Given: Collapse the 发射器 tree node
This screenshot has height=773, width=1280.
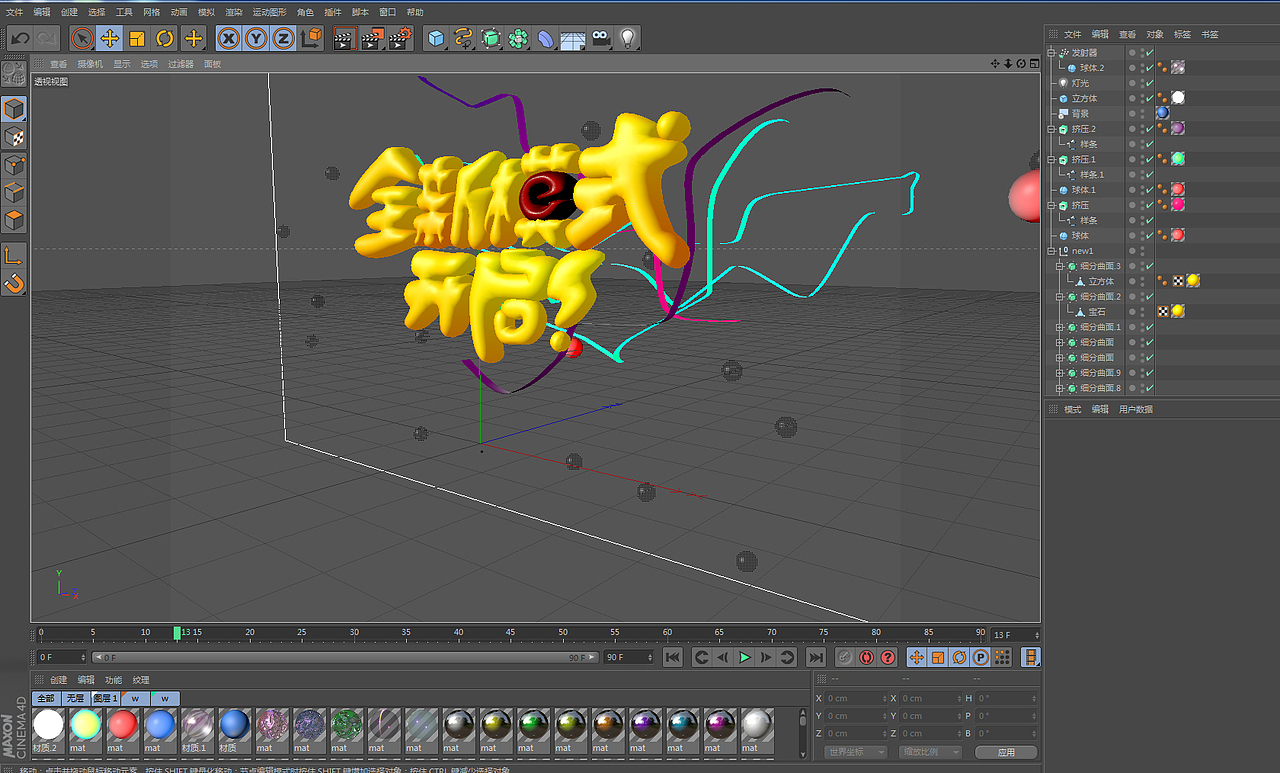Looking at the screenshot, I should coord(1052,53).
